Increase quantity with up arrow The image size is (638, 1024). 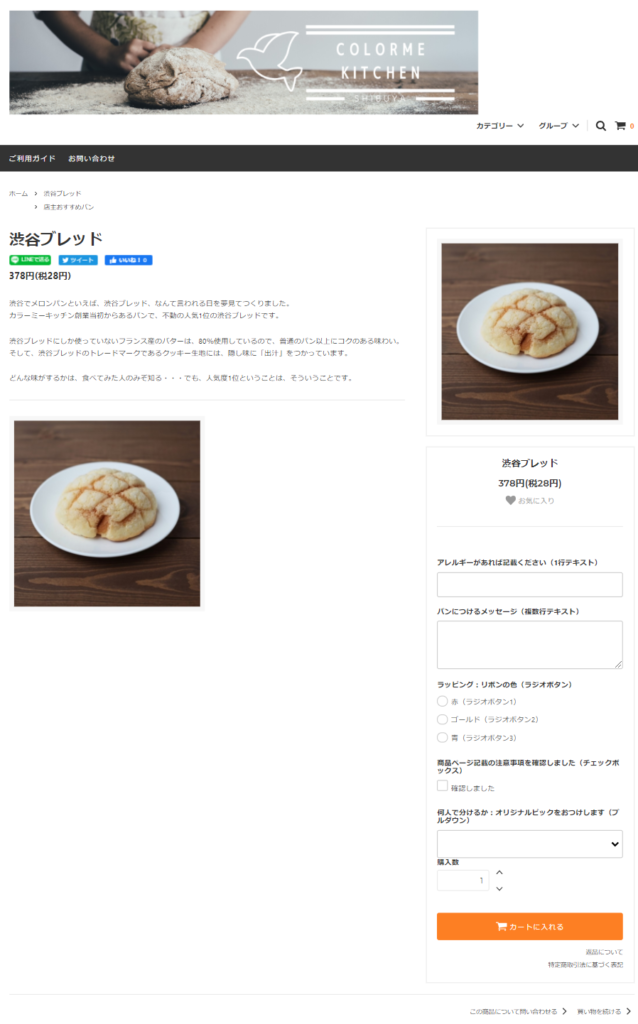500,872
